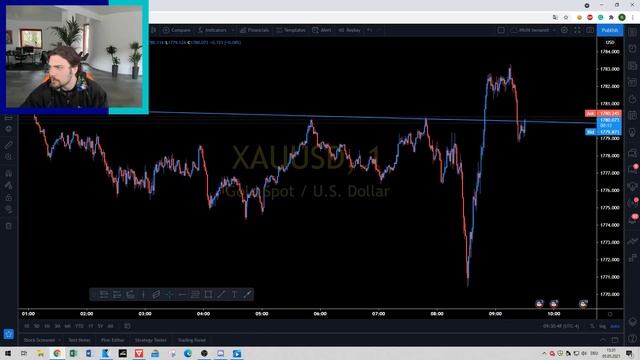Select the parallel channel tool in favorites bar
This screenshot has width=640, height=360.
click(156, 294)
